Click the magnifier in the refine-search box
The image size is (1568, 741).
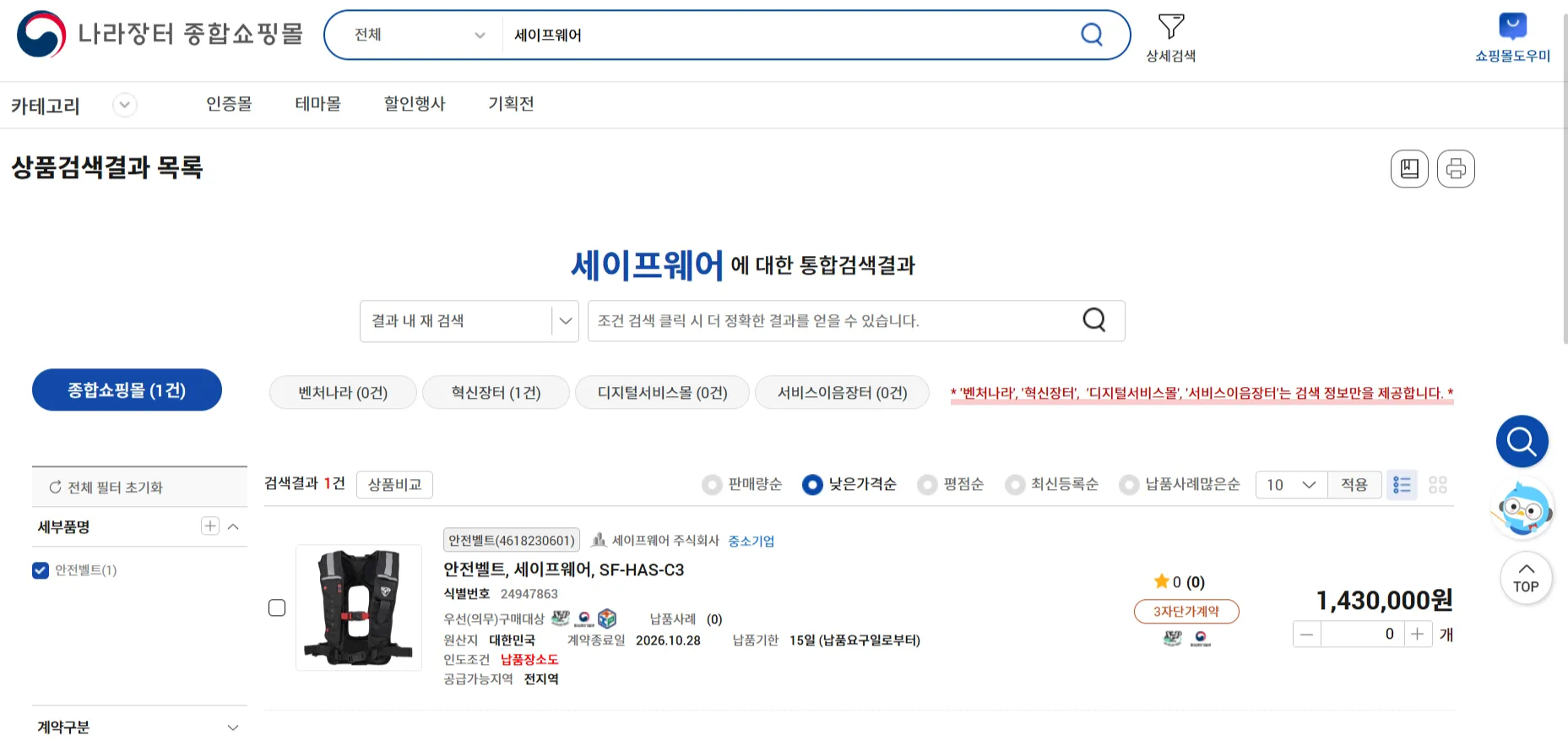pos(1094,320)
